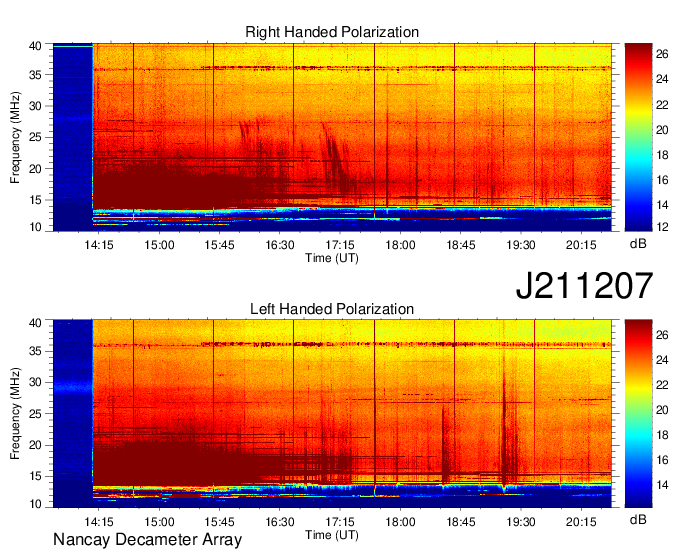Click the Left Handed plot's dB colorbar
680x552 pixels.
click(638, 414)
